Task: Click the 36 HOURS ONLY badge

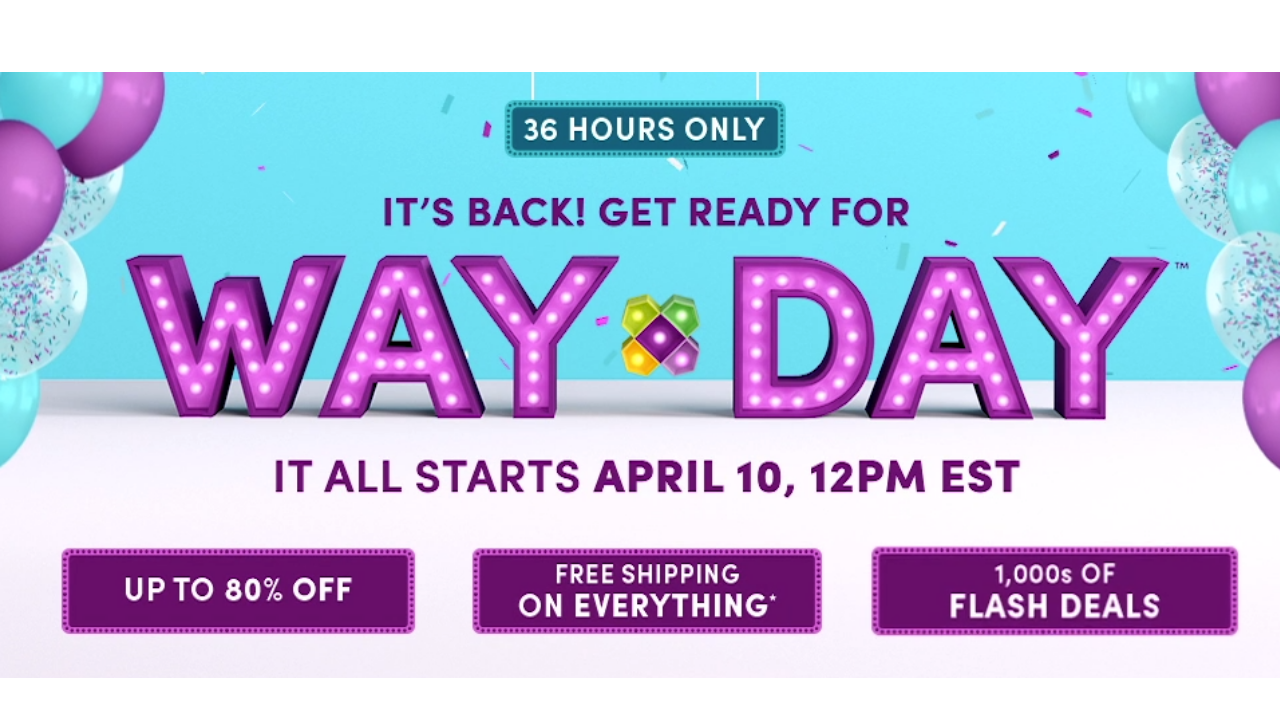Action: coord(644,129)
